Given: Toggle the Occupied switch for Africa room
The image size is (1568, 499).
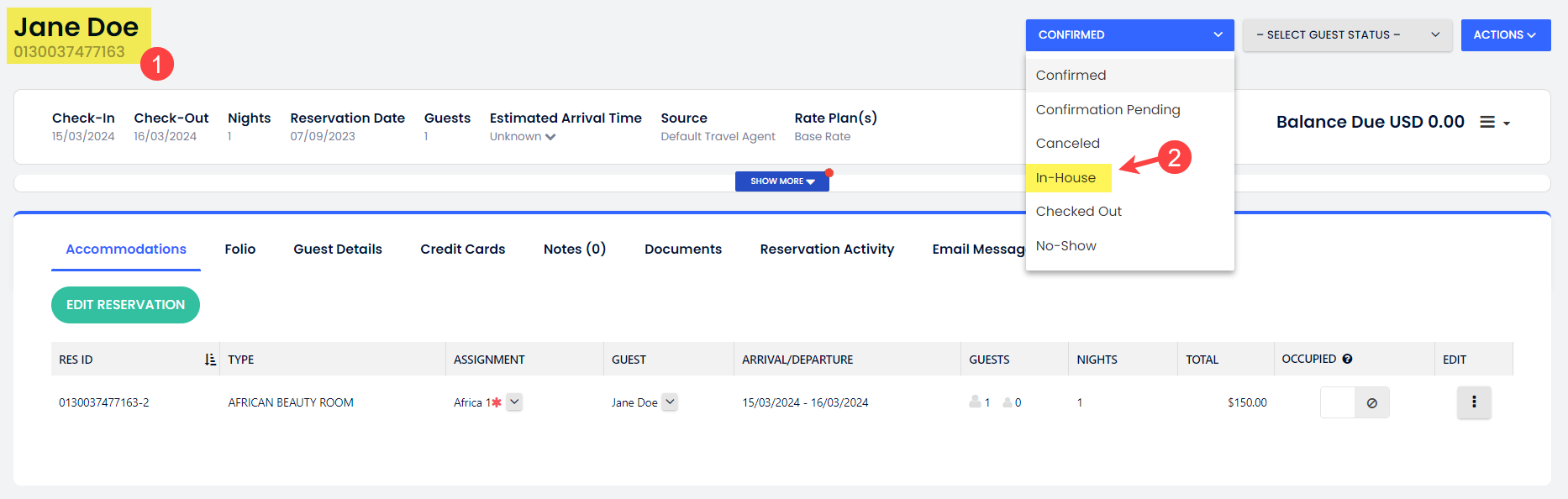Looking at the screenshot, I should [x=1338, y=403].
